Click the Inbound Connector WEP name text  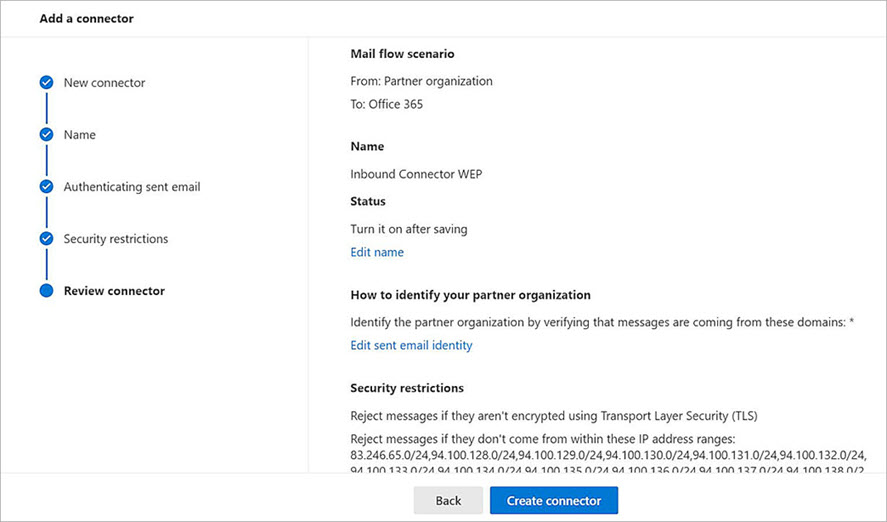415,174
